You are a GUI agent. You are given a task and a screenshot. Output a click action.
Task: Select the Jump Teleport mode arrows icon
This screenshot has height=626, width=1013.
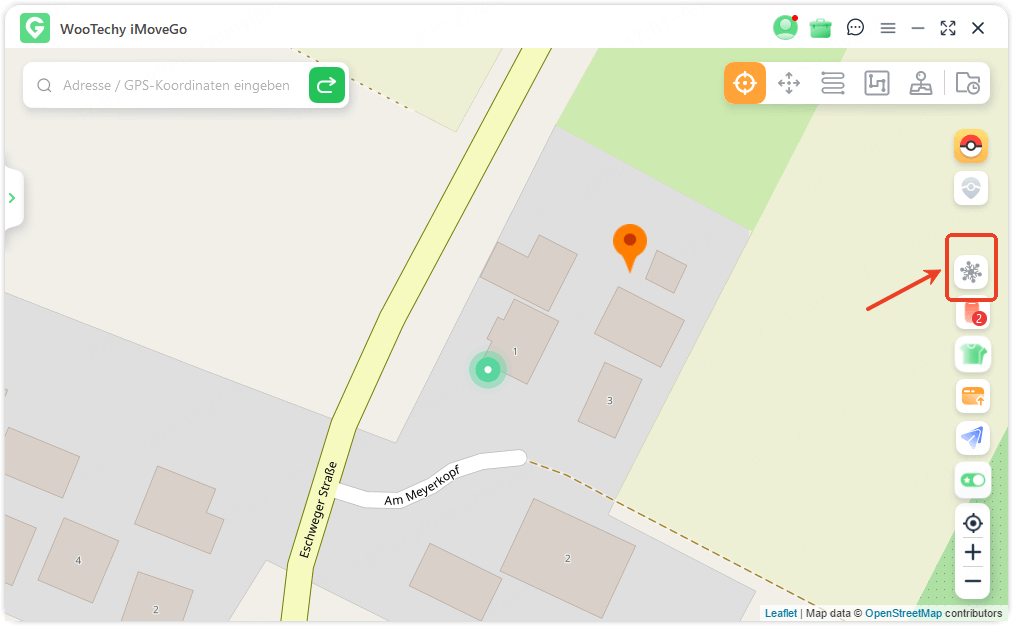coord(789,83)
